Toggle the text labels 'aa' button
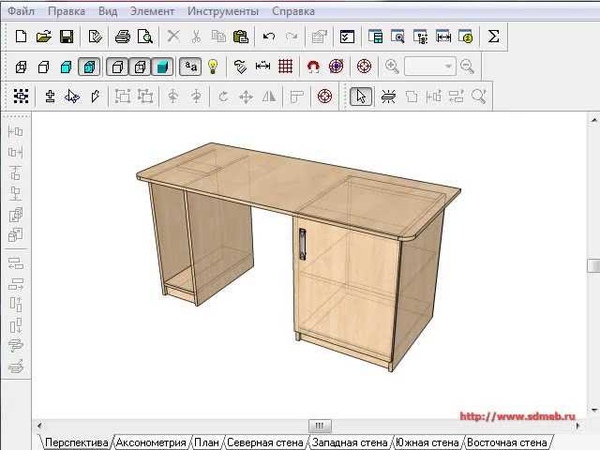This screenshot has width=600, height=450. 191,67
